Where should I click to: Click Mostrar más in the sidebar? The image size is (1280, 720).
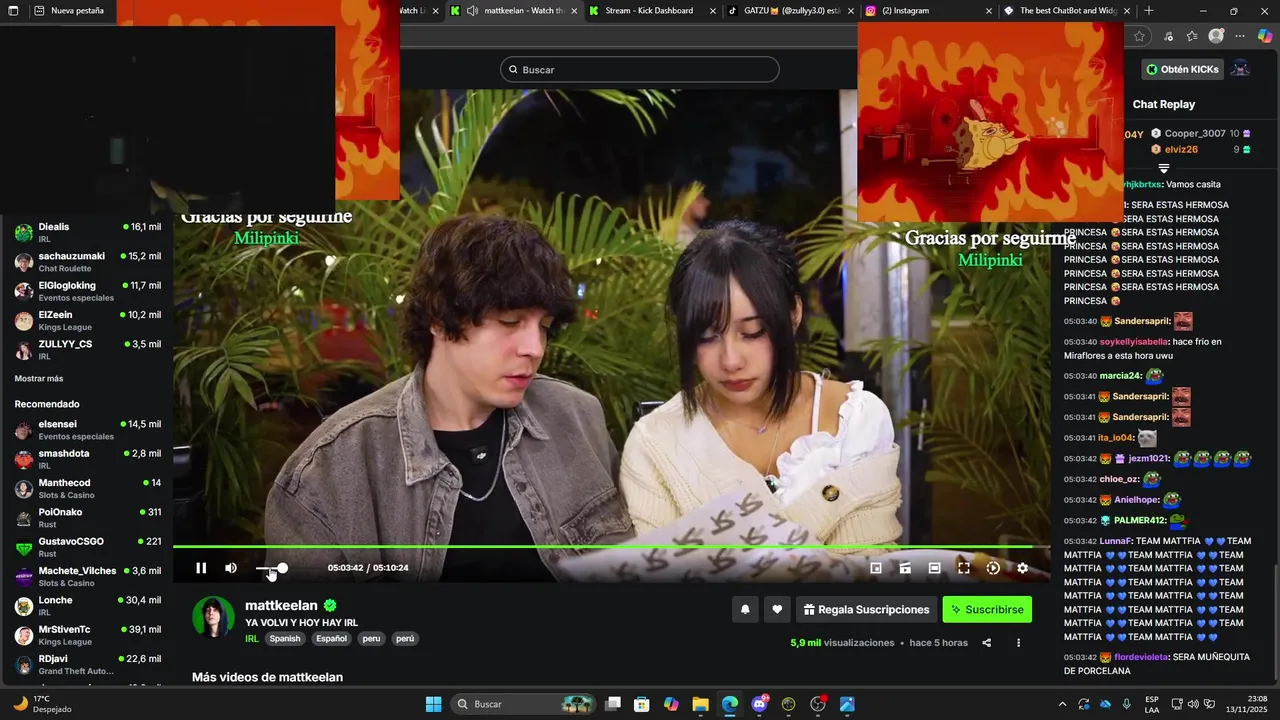(x=39, y=379)
